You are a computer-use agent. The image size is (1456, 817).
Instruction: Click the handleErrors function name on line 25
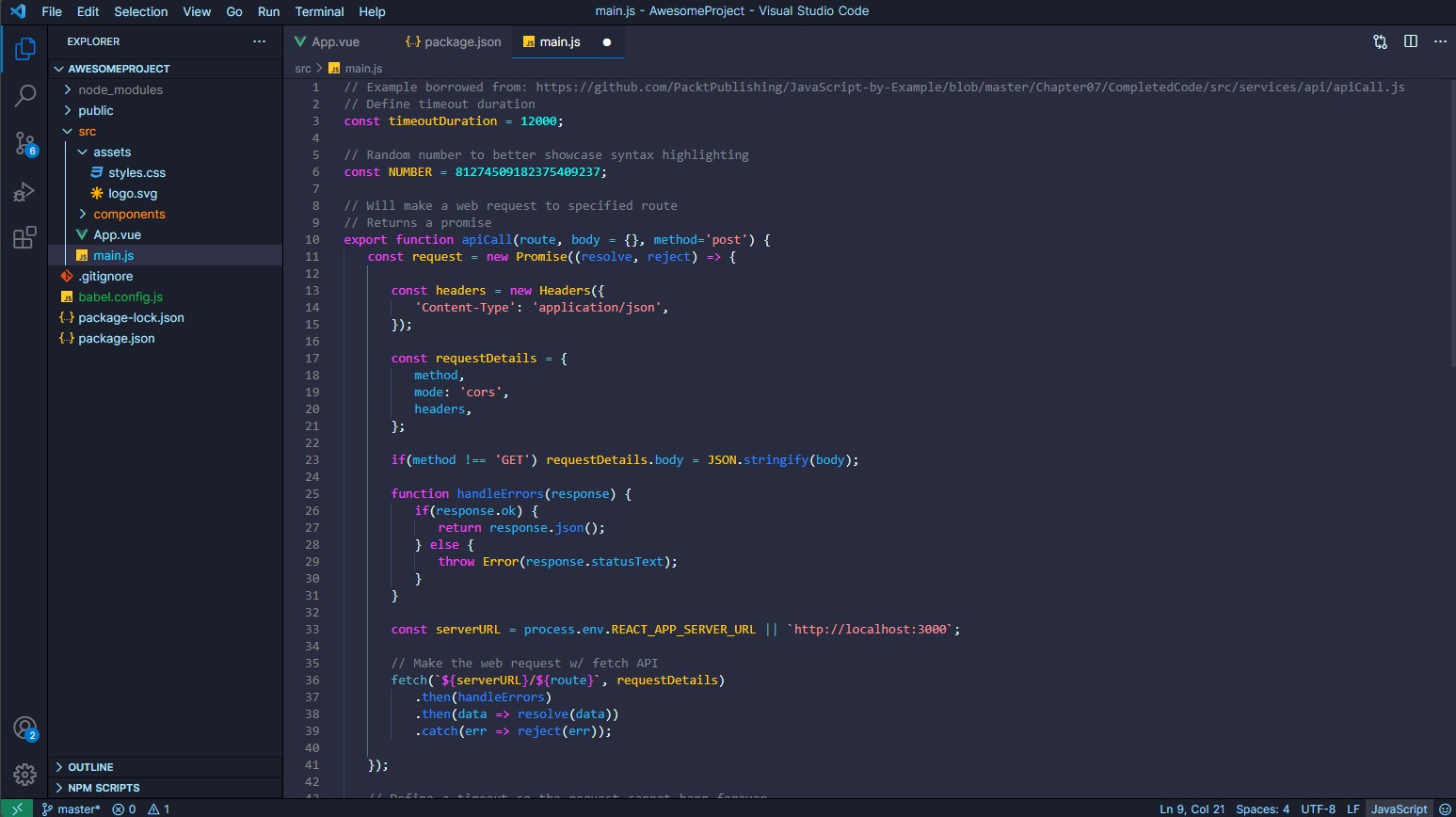501,493
